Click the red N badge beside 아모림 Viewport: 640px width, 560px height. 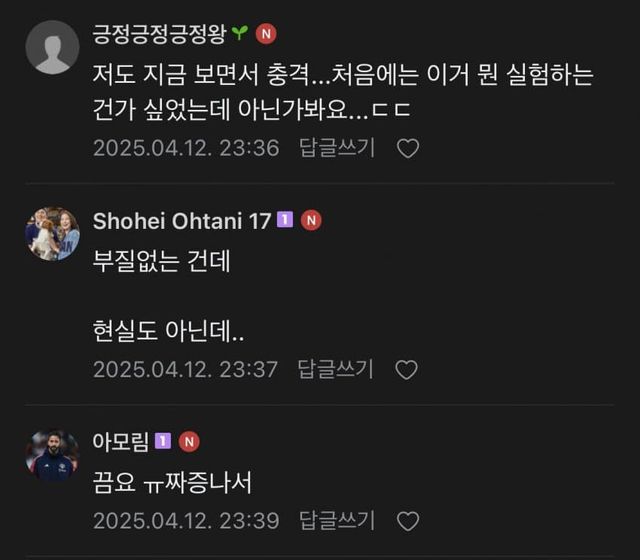(189, 441)
